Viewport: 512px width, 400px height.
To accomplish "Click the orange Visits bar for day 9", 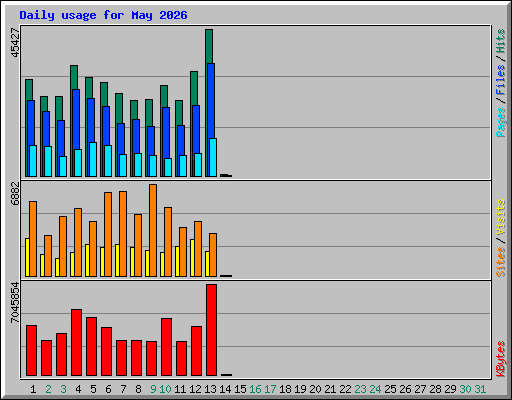I will (x=153, y=230).
